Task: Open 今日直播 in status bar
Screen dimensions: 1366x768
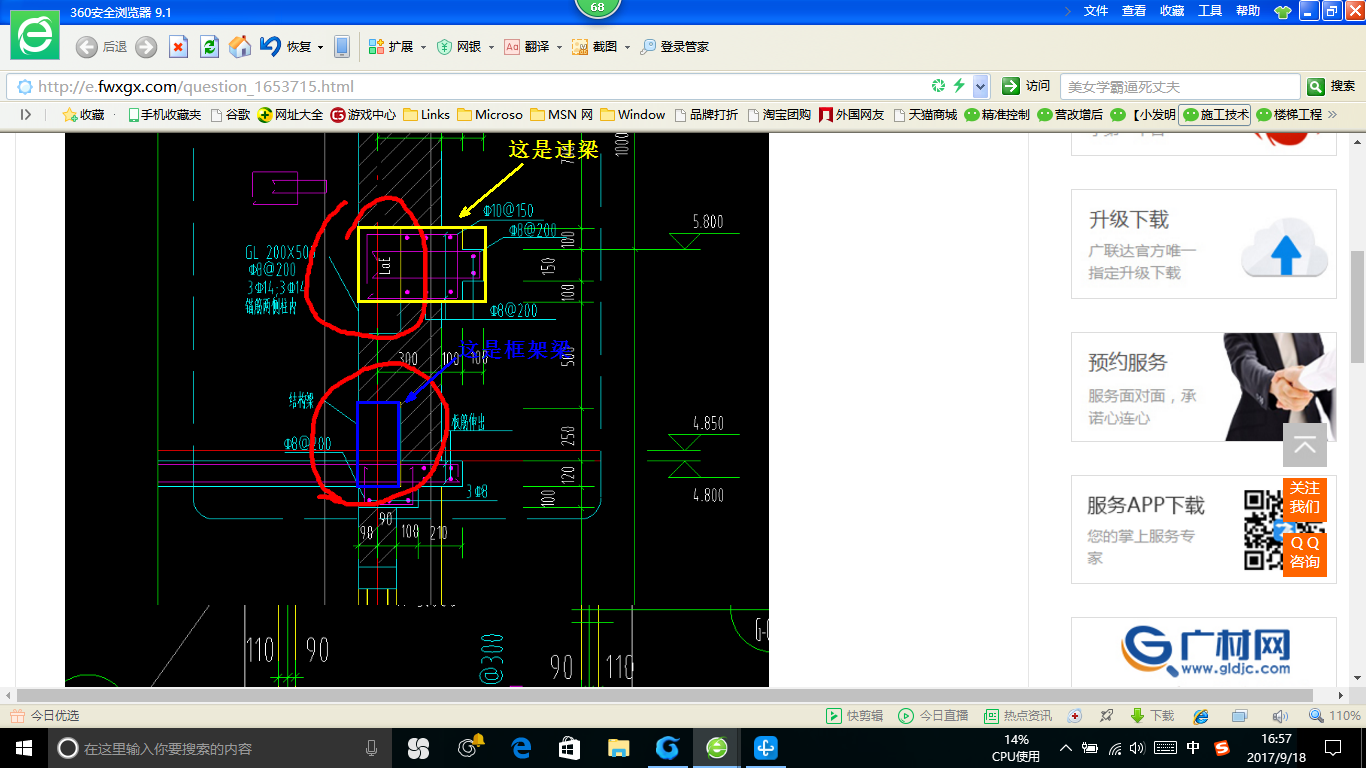Action: (x=933, y=716)
